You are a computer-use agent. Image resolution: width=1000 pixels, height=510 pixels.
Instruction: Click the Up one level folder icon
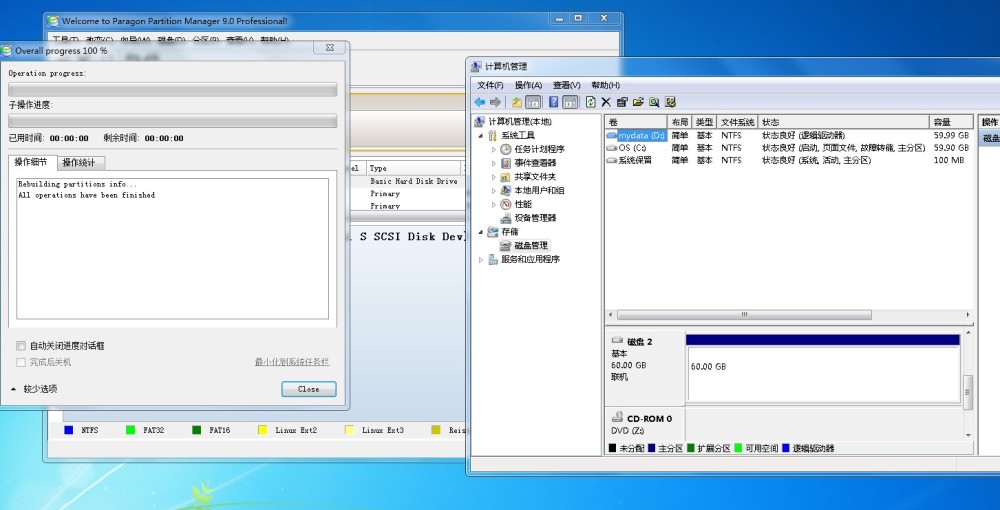click(517, 102)
